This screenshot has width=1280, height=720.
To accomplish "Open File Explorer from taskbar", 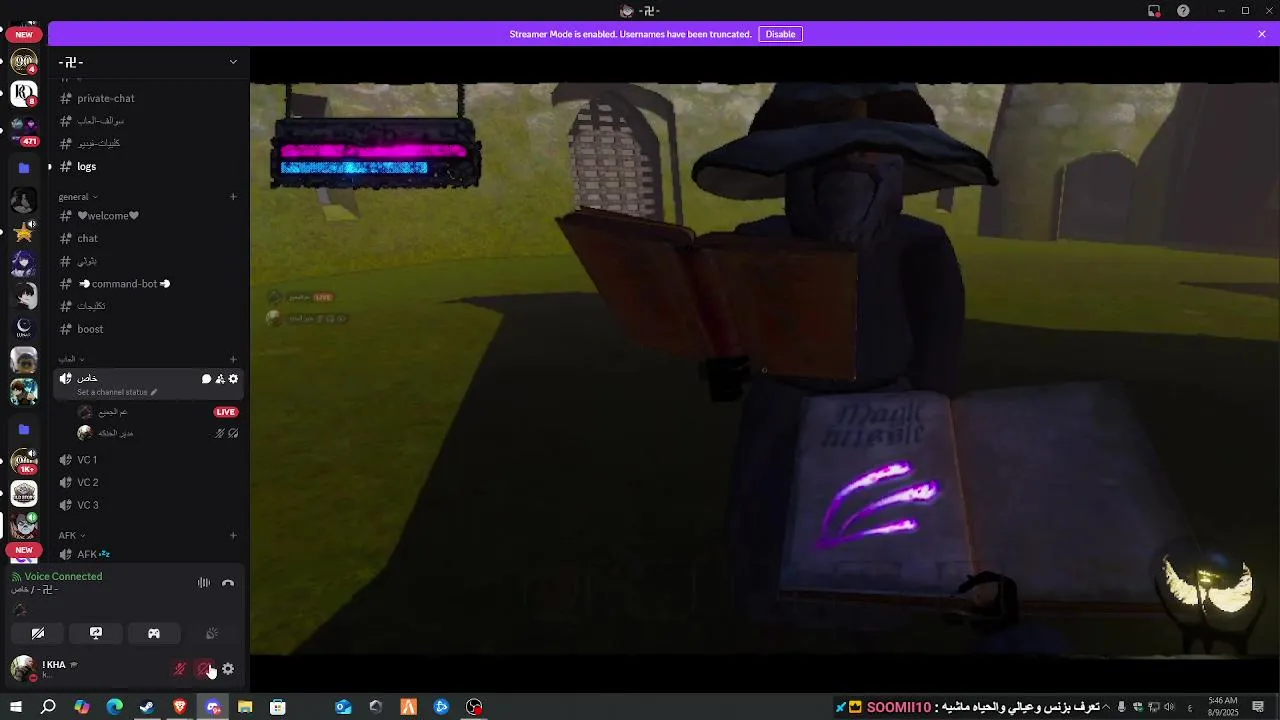I will pos(245,707).
